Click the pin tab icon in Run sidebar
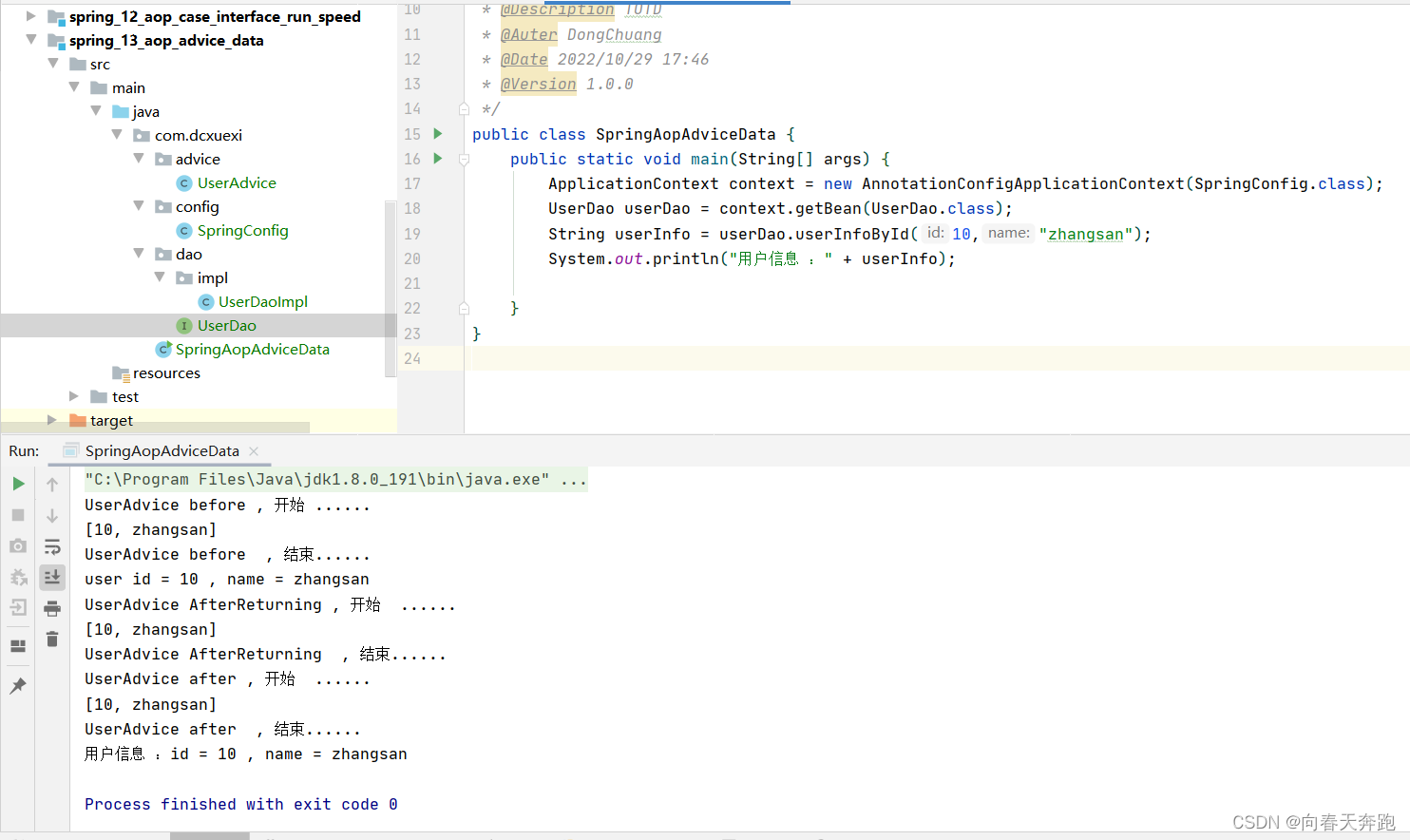The image size is (1410, 840). [18, 686]
